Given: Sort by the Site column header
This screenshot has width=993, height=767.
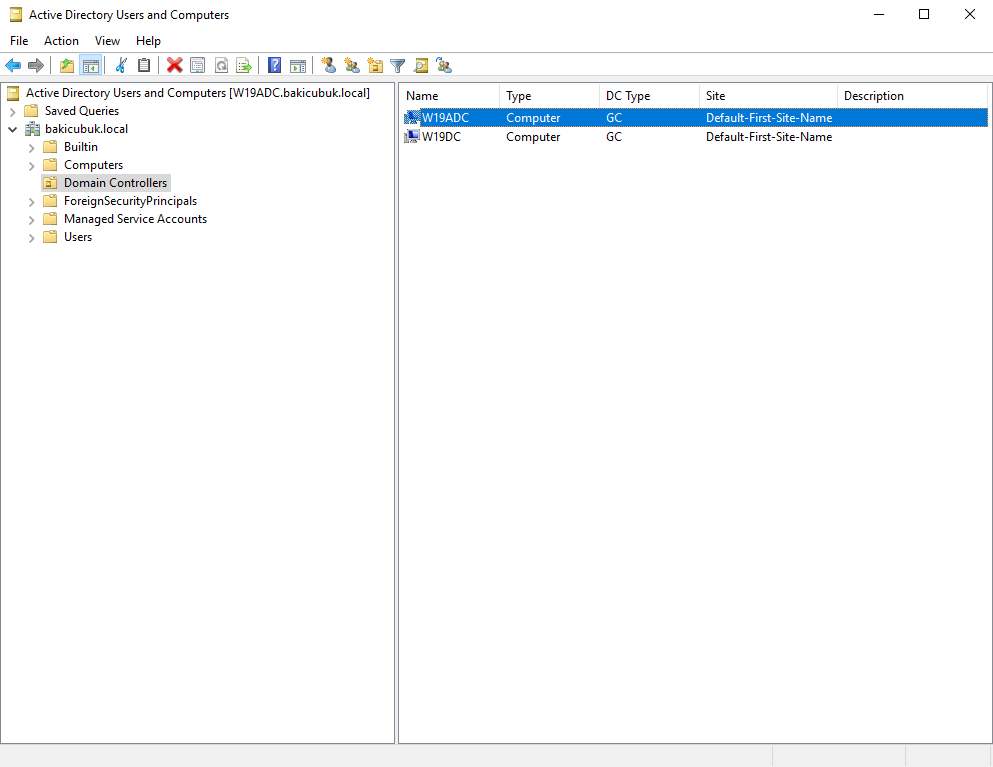Looking at the screenshot, I should tap(769, 96).
